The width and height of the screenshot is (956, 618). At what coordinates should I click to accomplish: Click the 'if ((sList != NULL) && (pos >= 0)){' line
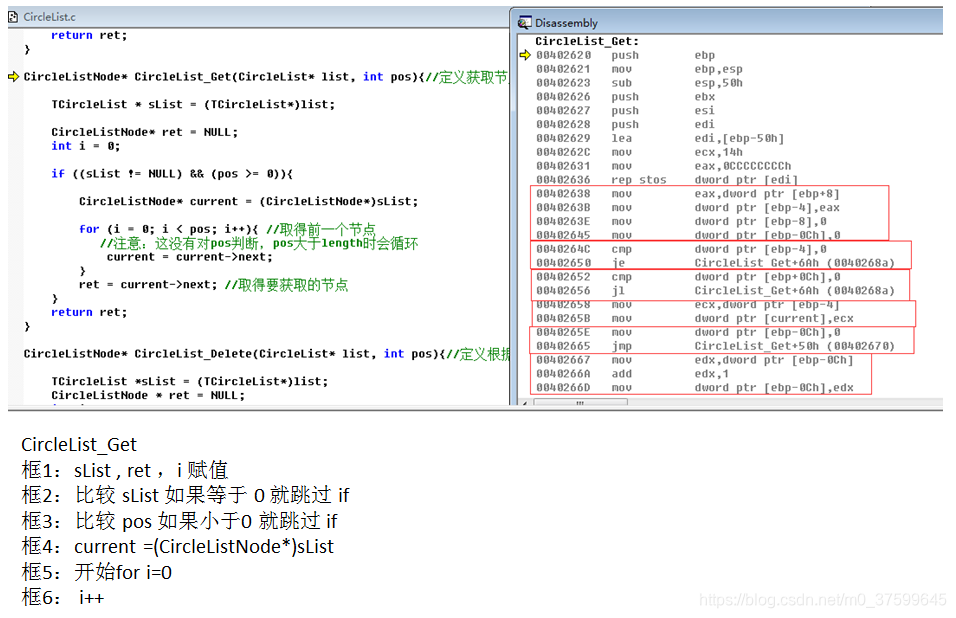point(172,174)
